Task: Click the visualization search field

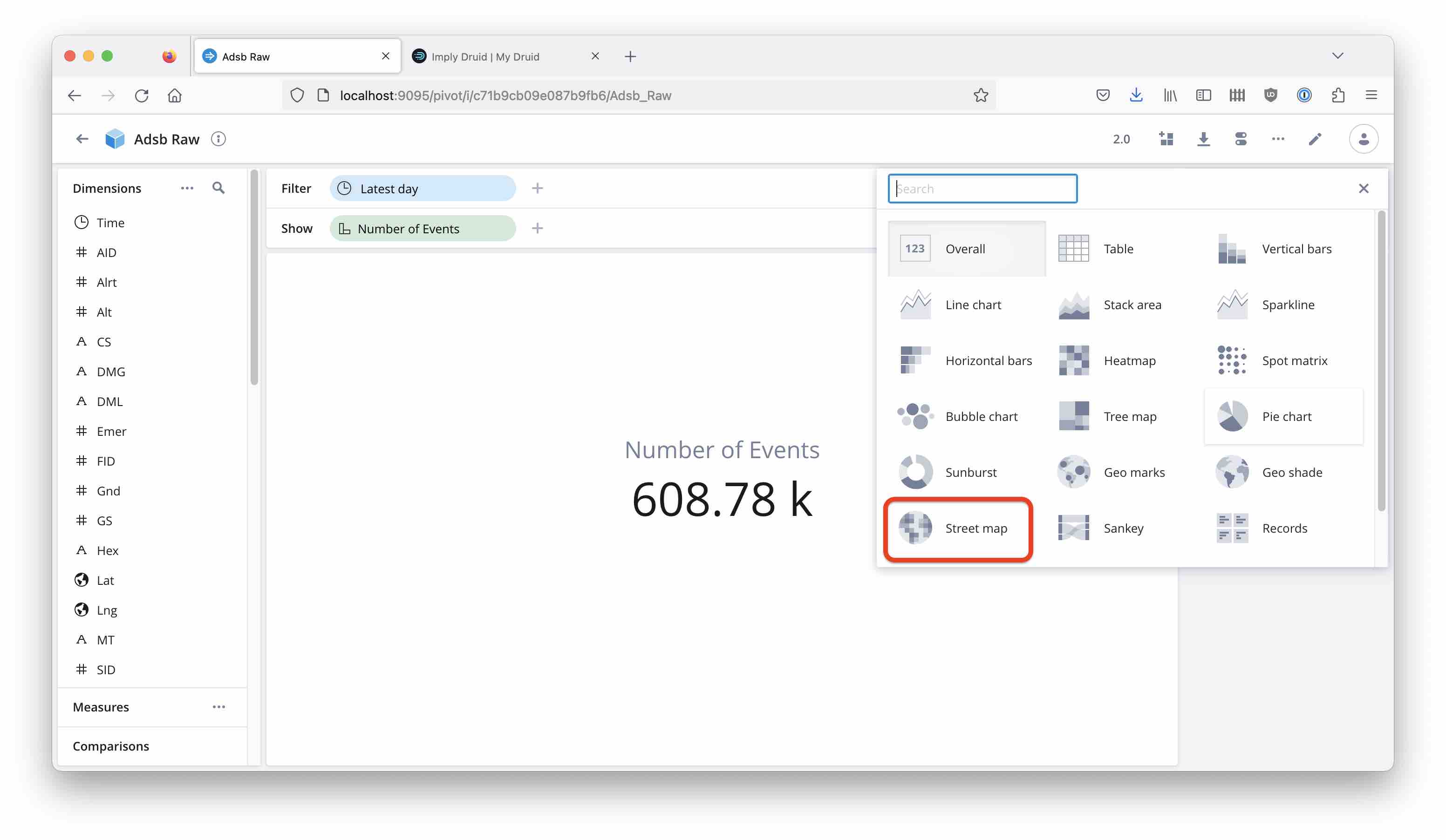Action: click(982, 189)
